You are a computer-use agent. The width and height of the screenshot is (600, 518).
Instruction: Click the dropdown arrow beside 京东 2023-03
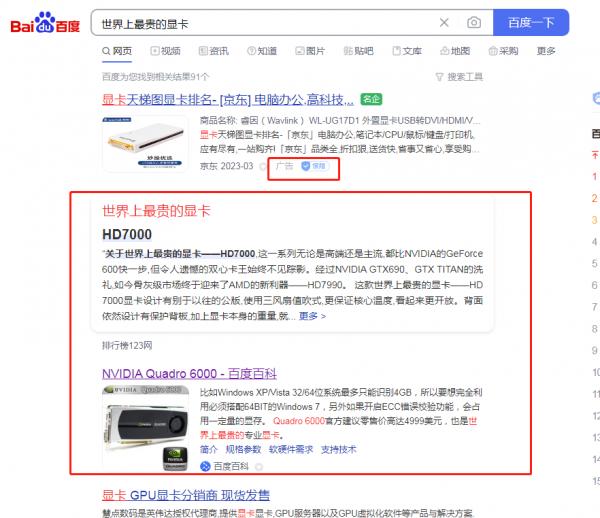click(262, 166)
